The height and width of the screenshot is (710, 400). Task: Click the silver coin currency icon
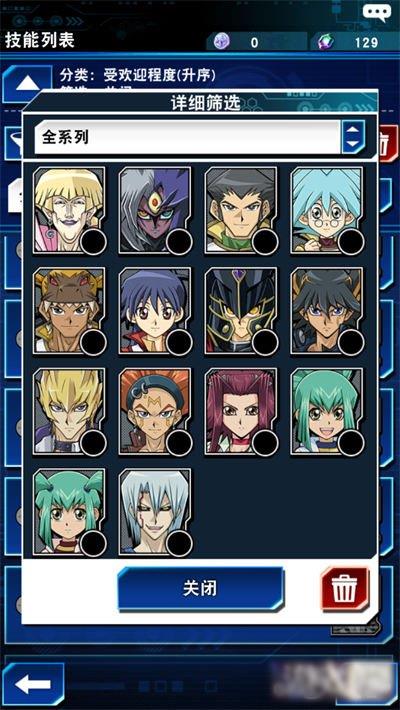point(222,42)
